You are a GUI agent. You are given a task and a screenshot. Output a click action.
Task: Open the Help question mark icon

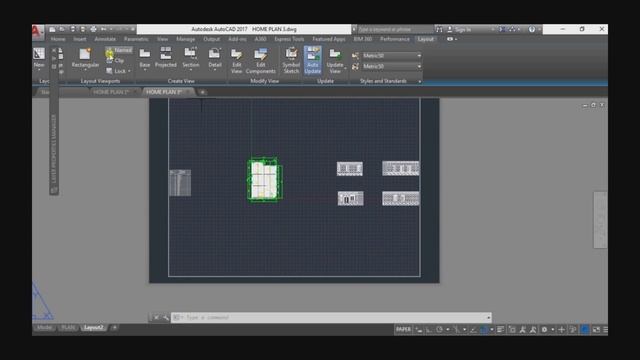tap(531, 29)
